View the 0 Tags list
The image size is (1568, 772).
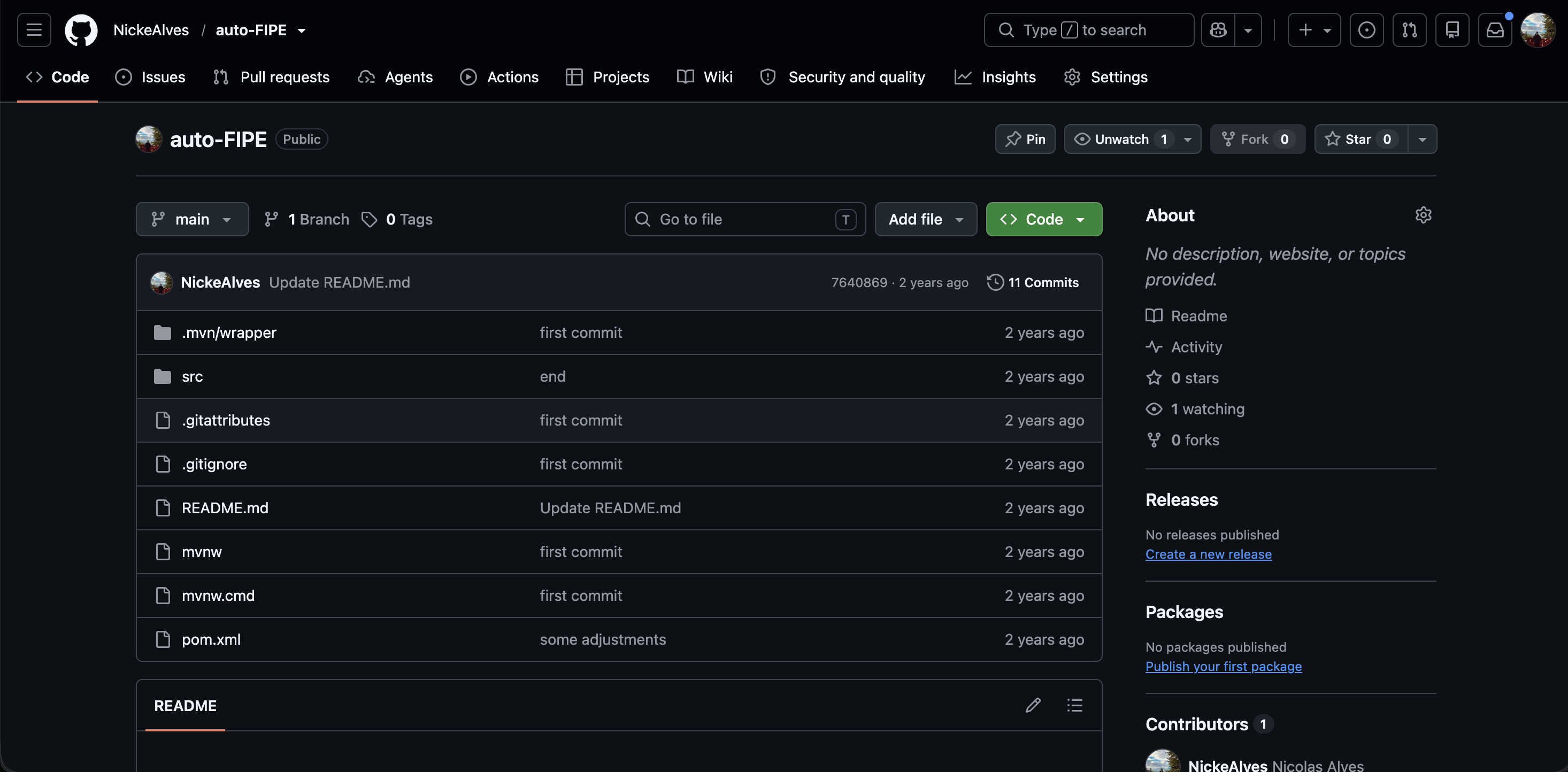[x=397, y=219]
